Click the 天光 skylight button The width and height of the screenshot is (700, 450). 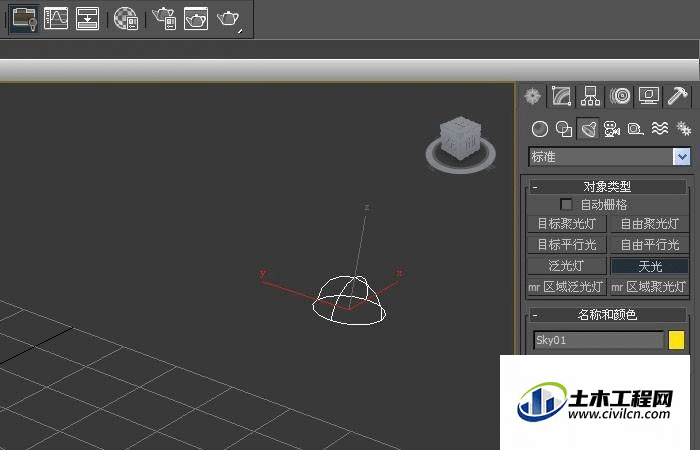[650, 266]
